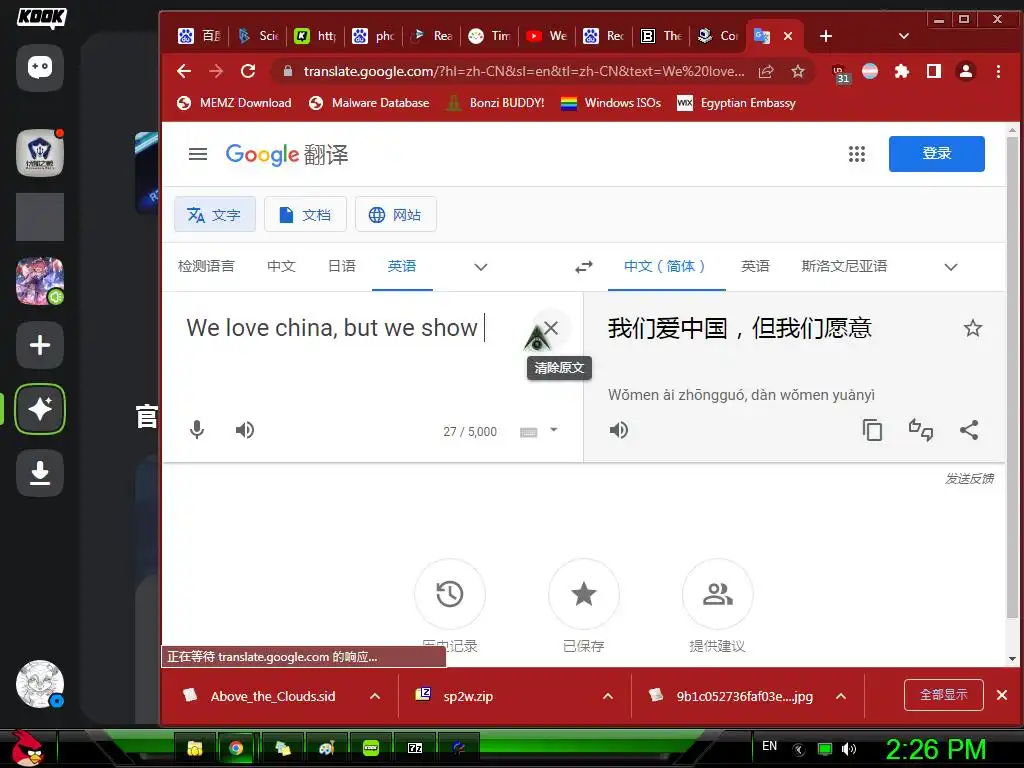This screenshot has width=1024, height=768.
Task: Select 斯洛文尼亚语 as target language
Action: tap(844, 266)
